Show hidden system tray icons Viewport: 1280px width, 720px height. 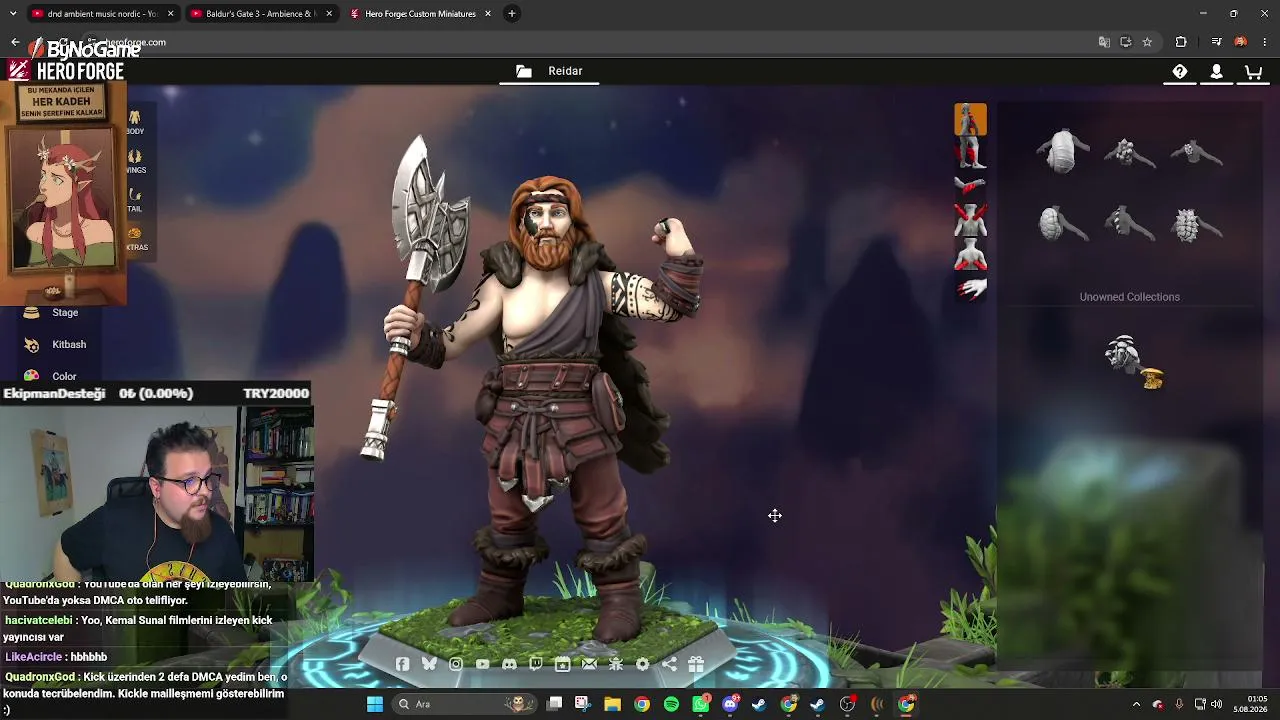pyautogui.click(x=1136, y=704)
